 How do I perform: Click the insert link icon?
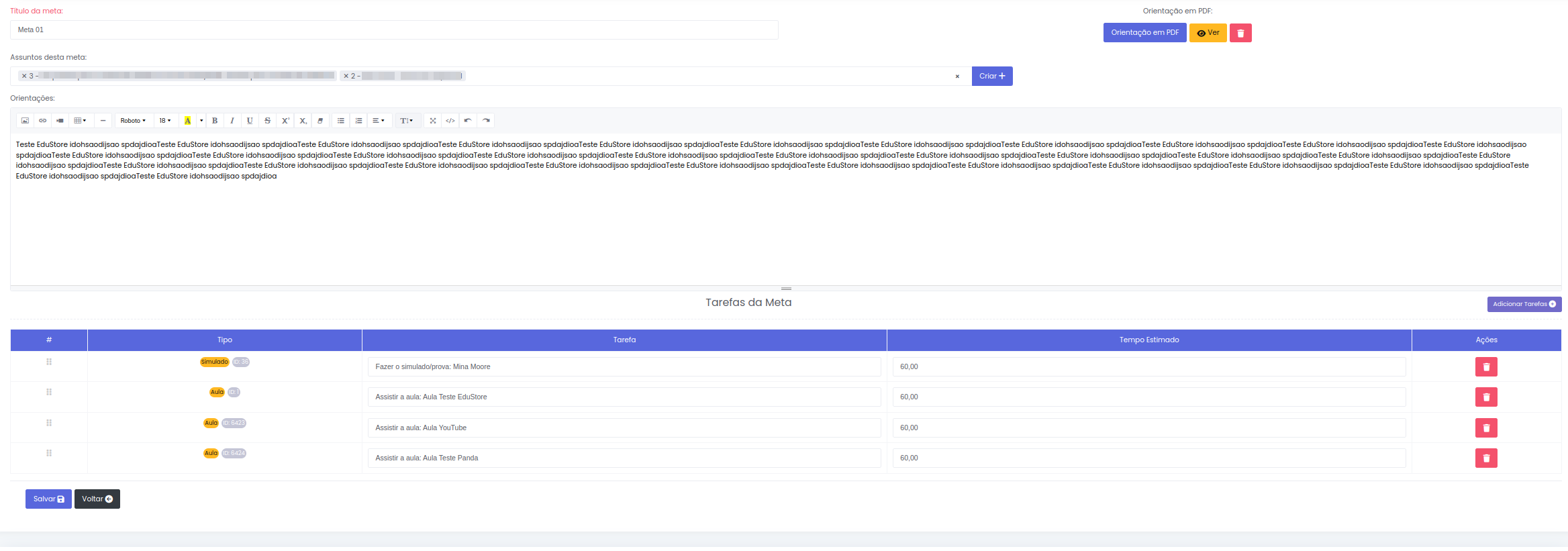42,121
